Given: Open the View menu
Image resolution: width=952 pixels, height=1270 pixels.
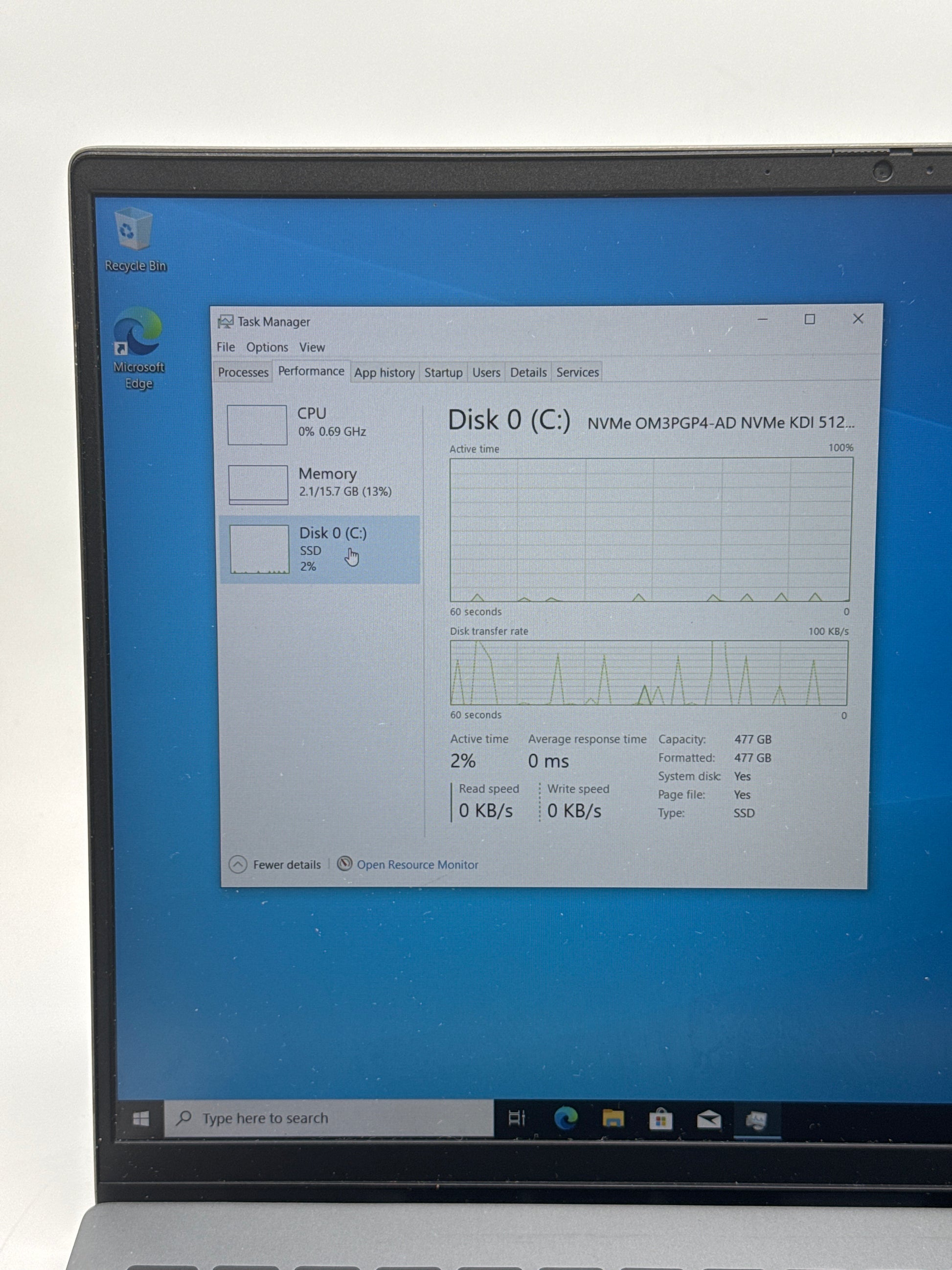Looking at the screenshot, I should [312, 347].
